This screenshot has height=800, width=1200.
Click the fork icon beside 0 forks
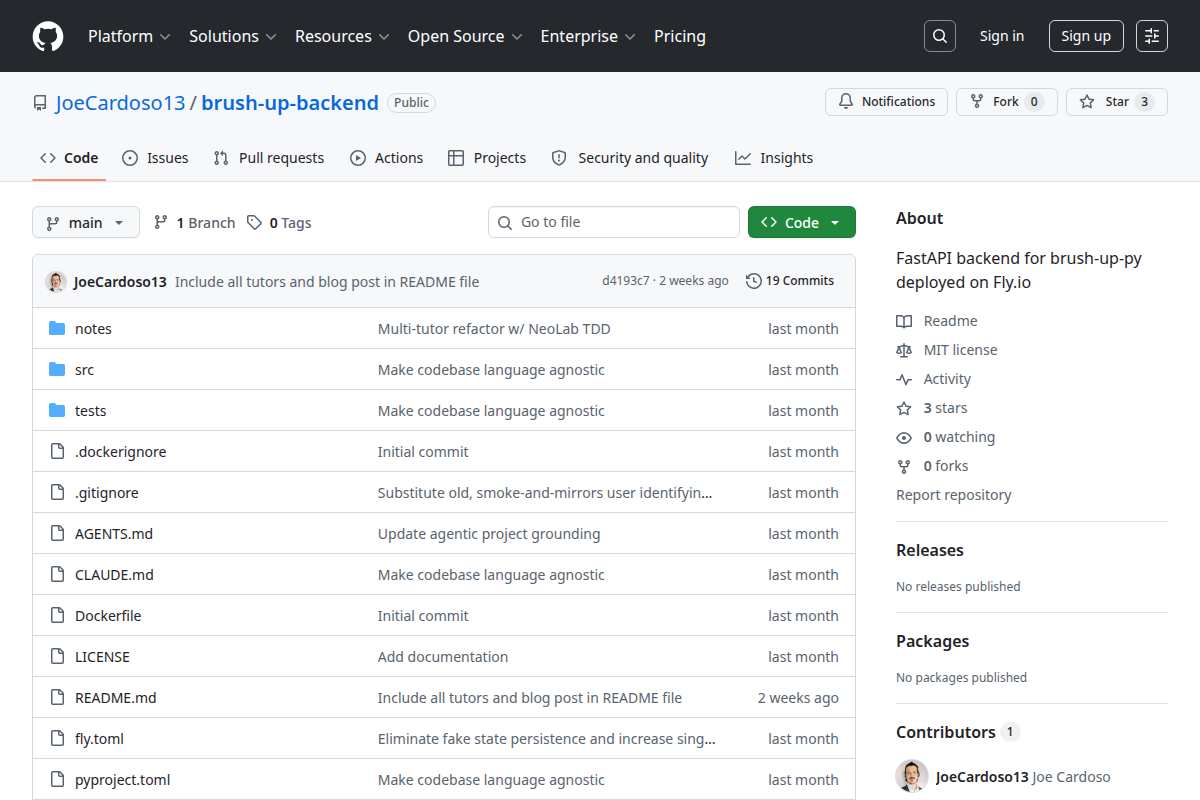904,466
